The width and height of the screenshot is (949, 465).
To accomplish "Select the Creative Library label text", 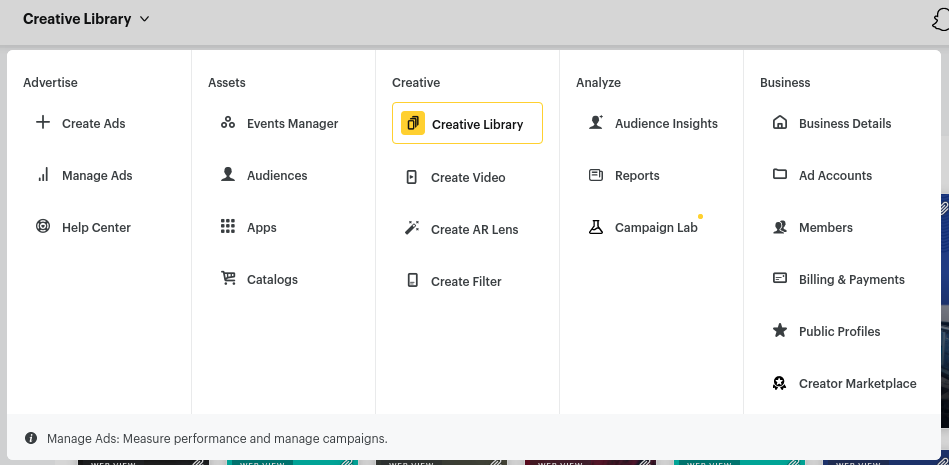I will click(478, 125).
